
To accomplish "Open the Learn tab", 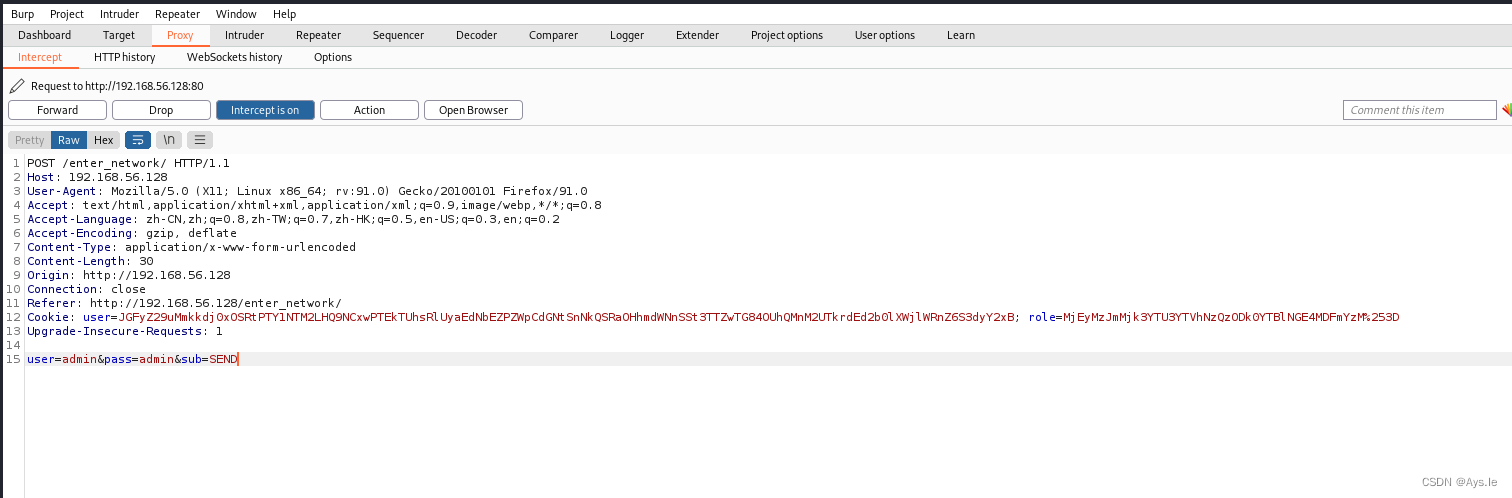I will 961,35.
